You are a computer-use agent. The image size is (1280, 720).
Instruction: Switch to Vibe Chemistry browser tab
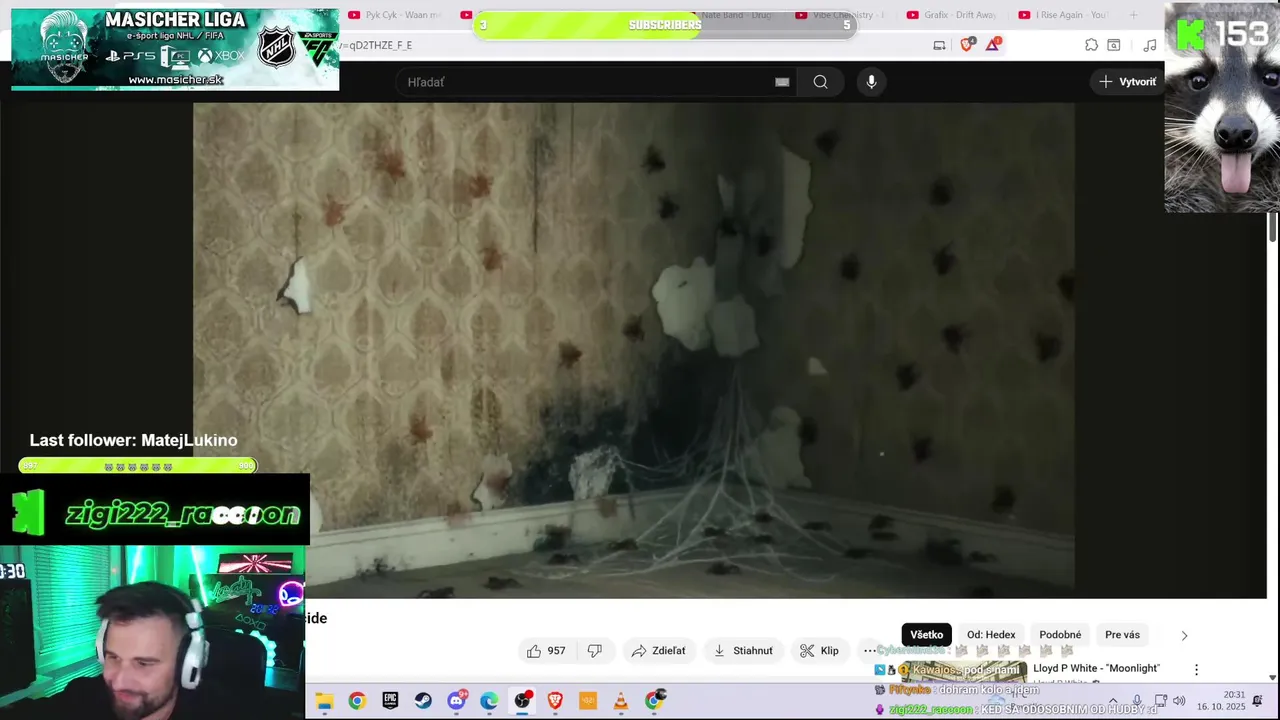click(x=840, y=15)
